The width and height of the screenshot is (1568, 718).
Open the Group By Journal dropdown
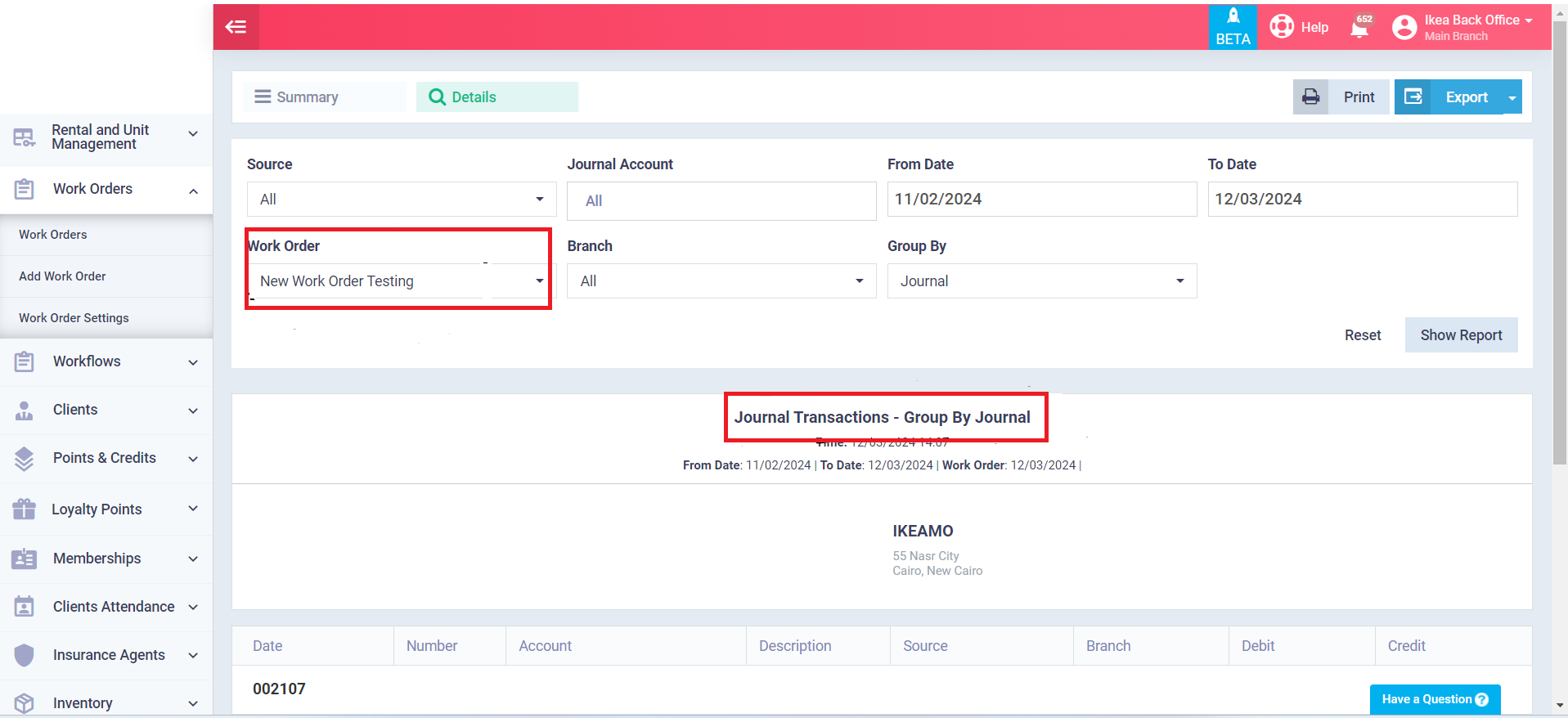[1041, 281]
